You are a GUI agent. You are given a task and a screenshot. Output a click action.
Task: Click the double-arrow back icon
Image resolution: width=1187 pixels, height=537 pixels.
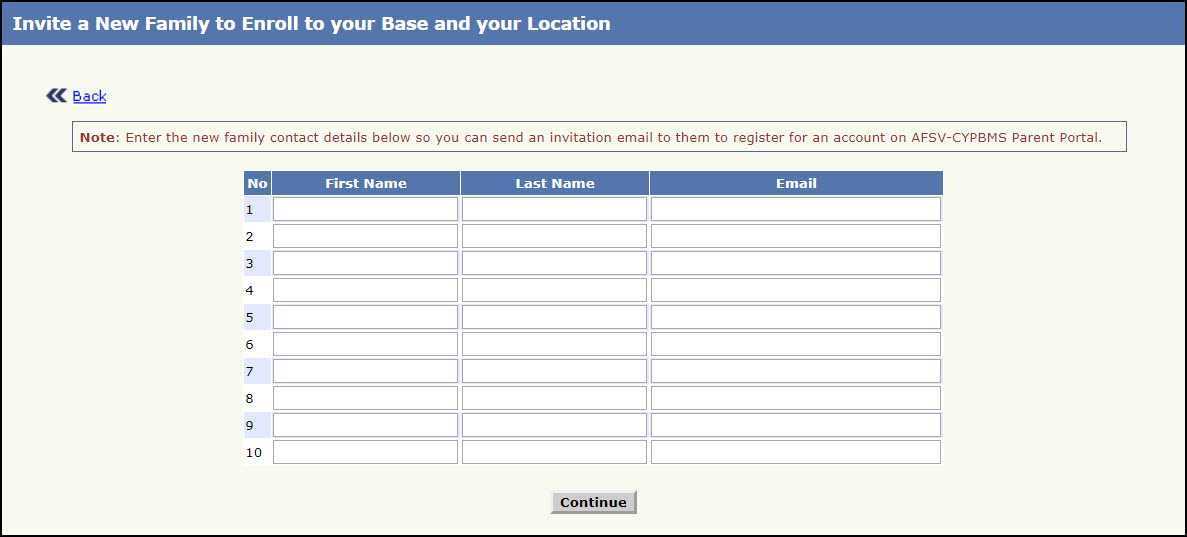(55, 96)
